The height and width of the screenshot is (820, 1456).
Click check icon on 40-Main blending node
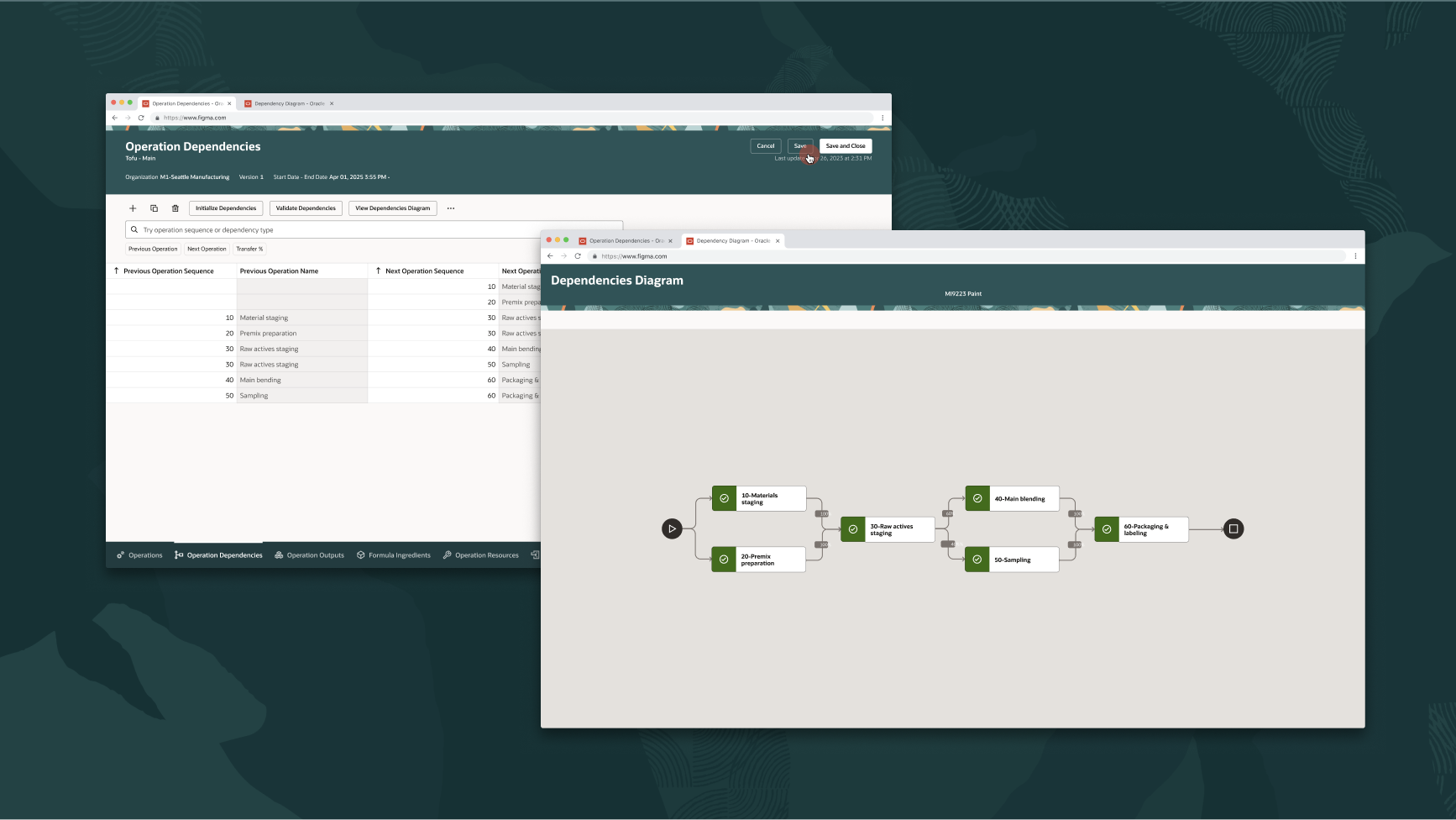(x=977, y=498)
